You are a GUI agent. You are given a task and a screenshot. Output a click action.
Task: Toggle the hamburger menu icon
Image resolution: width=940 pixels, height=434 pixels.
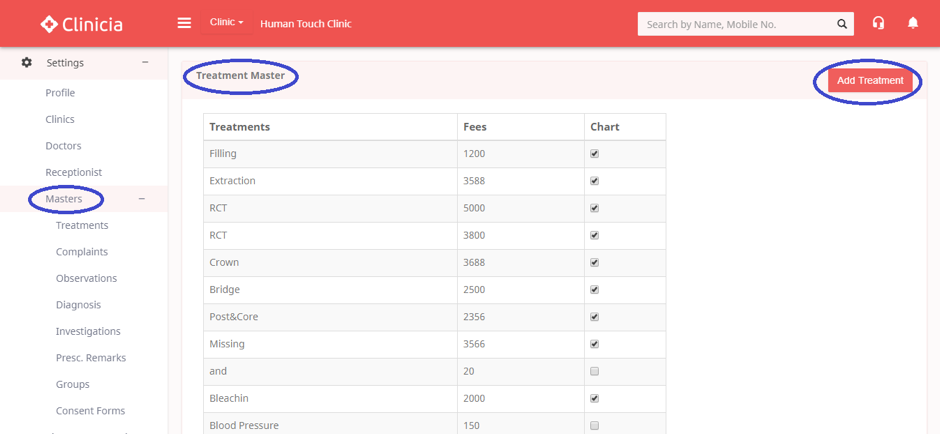tap(184, 23)
